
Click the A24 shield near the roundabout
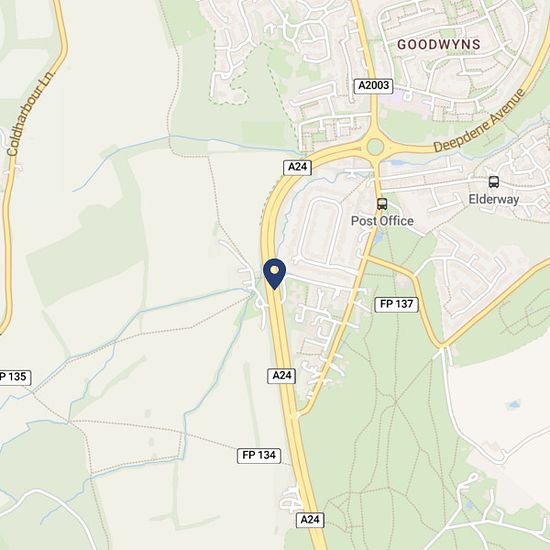pos(297,167)
